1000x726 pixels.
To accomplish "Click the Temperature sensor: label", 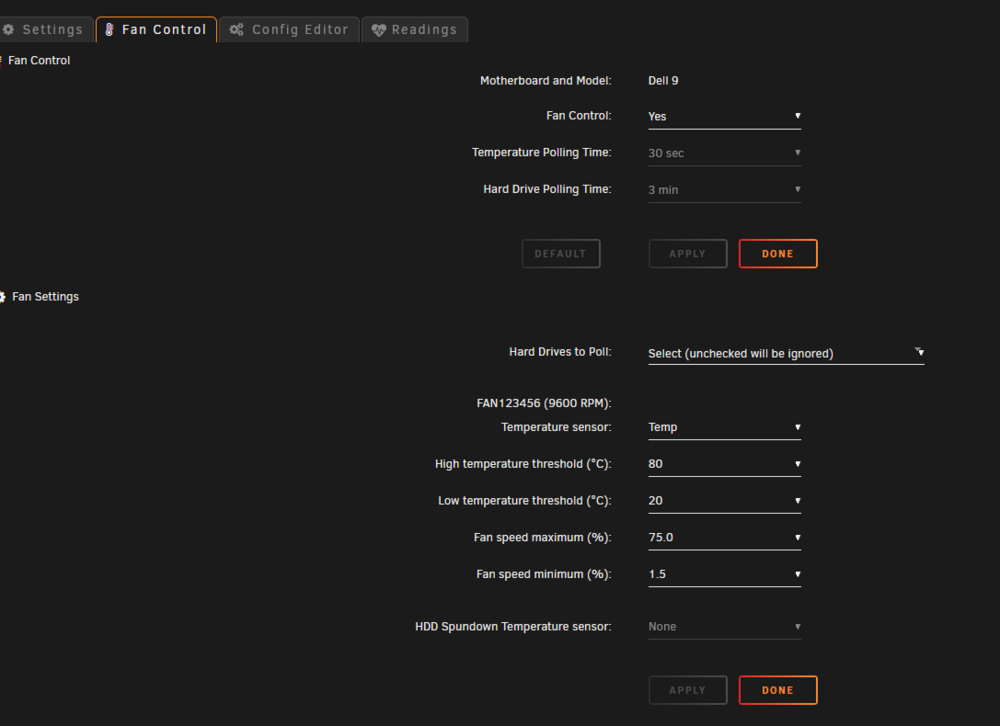I will coord(556,427).
